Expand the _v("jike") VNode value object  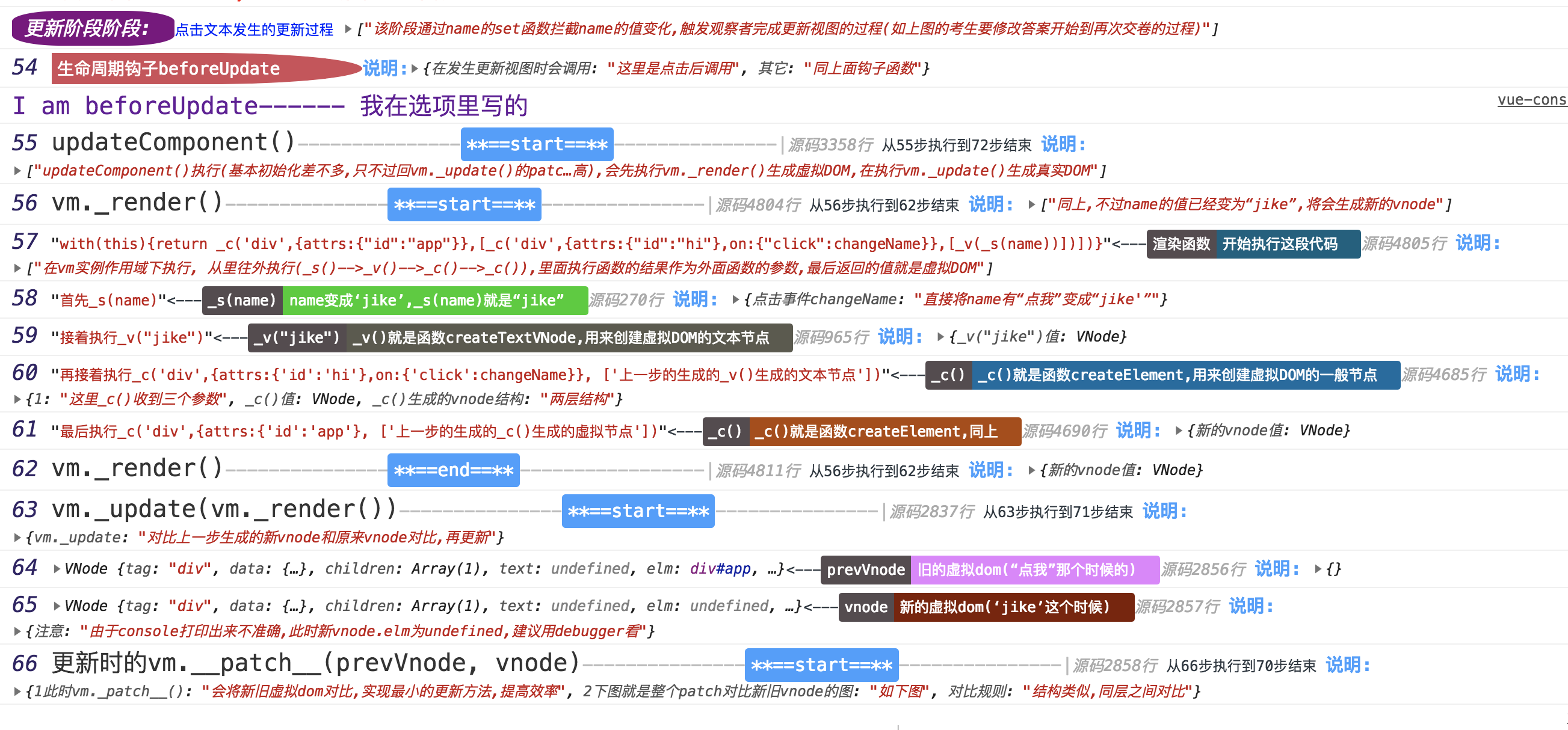tap(940, 337)
